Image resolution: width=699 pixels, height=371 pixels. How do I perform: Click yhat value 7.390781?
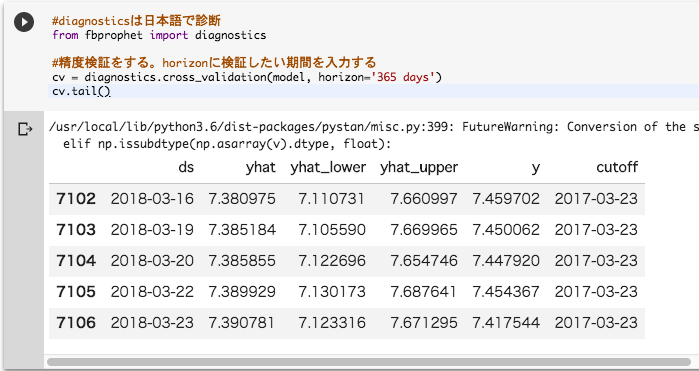tap(242, 322)
